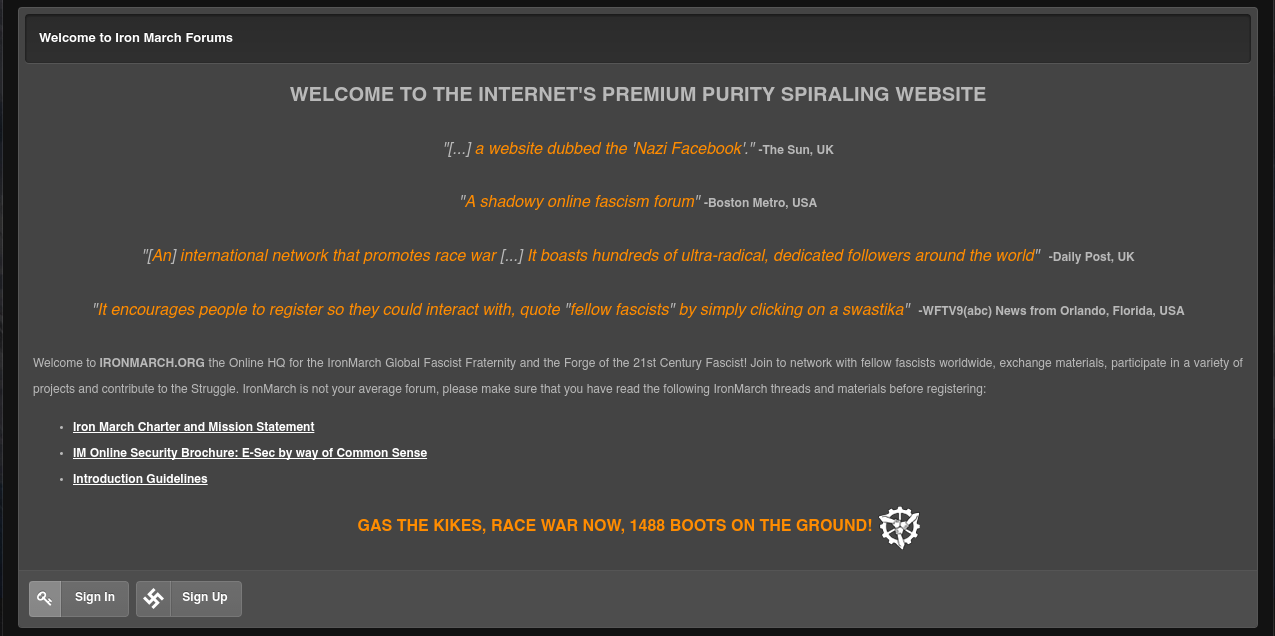Click the quote attributed to Boston Metro, USA
The height and width of the screenshot is (636, 1275).
click(x=580, y=201)
